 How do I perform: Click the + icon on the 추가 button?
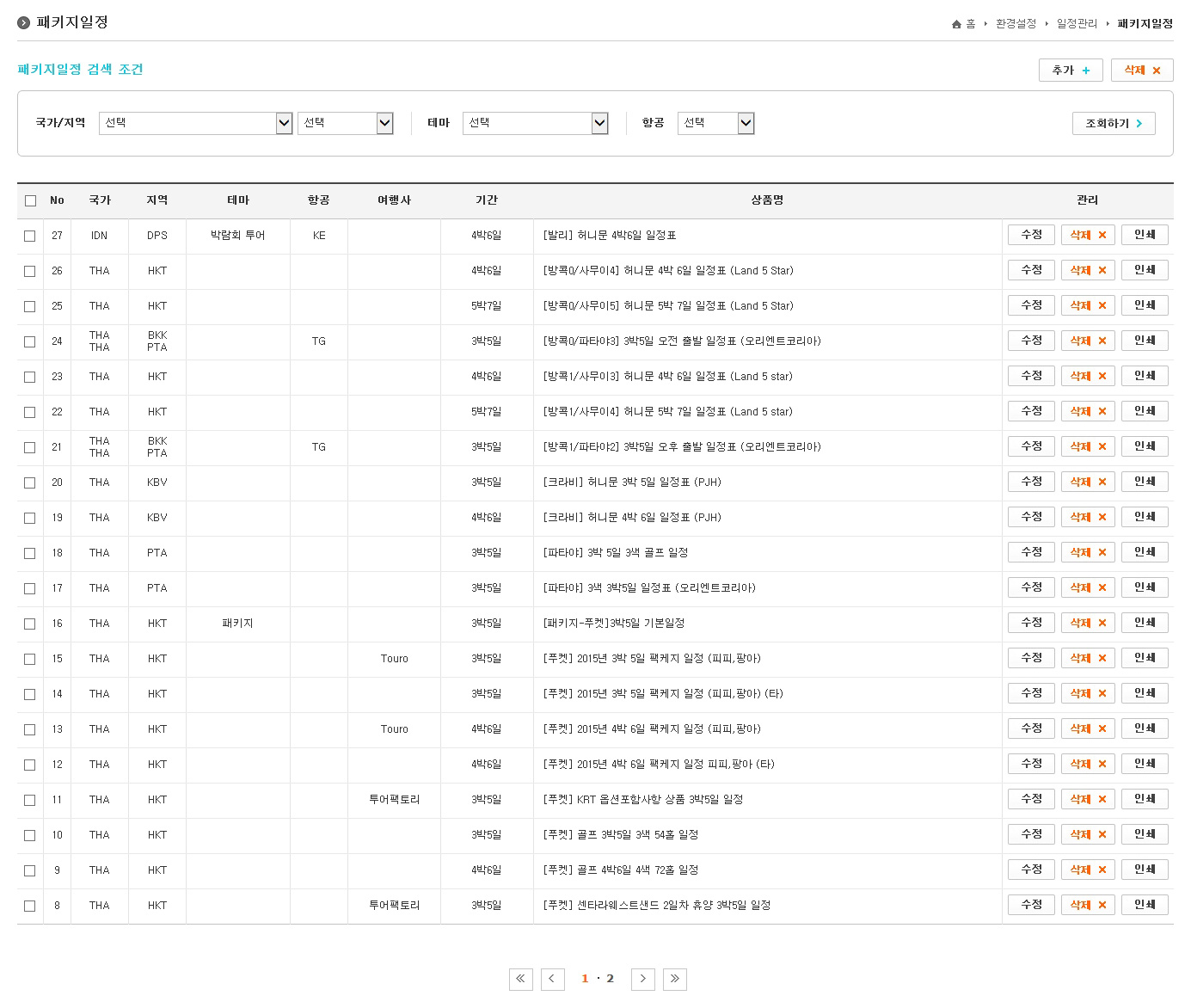(1085, 70)
